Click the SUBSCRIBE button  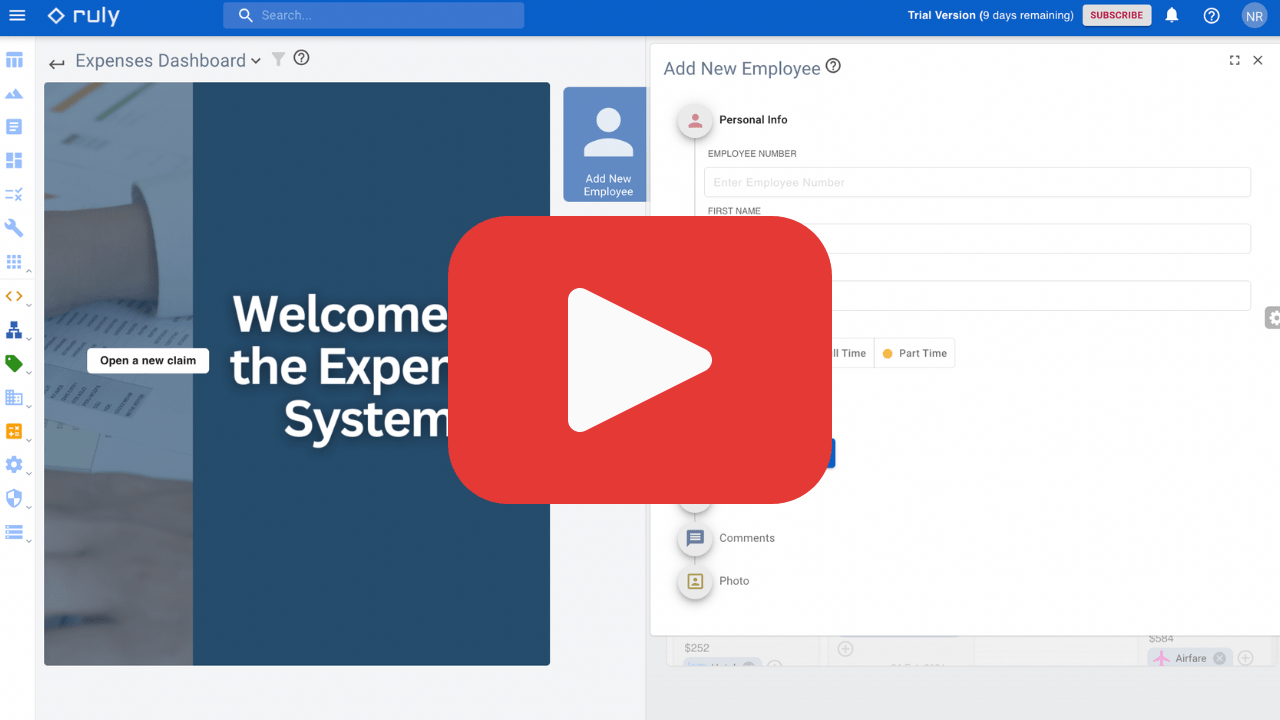pyautogui.click(x=1116, y=15)
